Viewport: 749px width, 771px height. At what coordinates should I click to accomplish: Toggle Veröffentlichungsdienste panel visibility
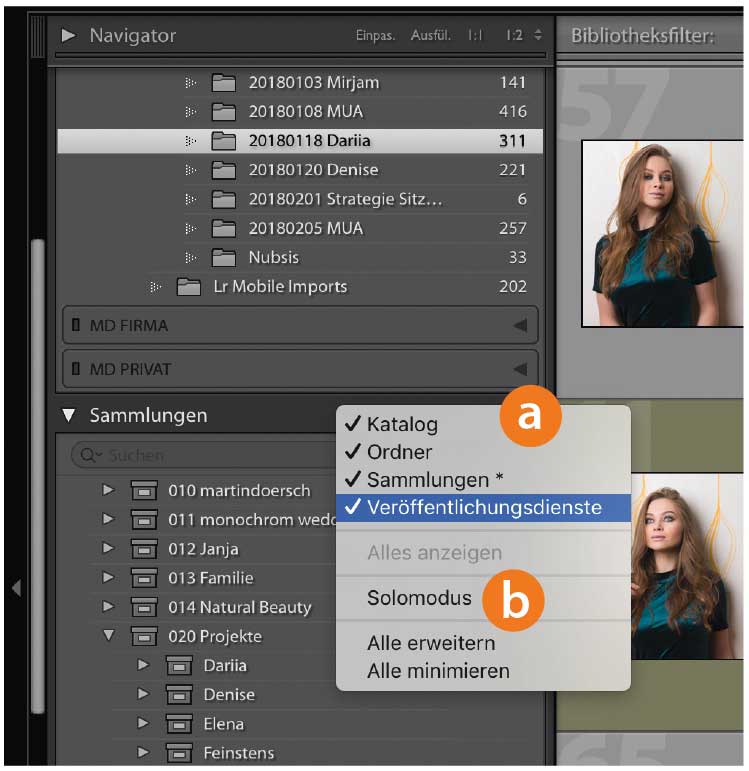(x=483, y=507)
